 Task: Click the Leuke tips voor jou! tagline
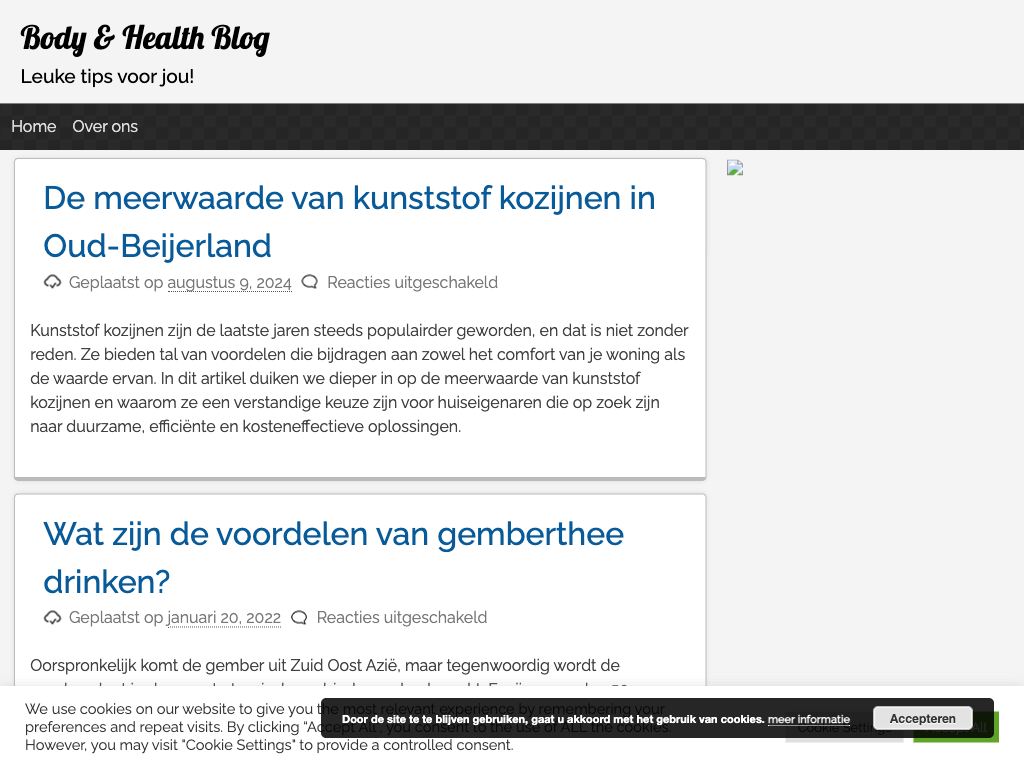pos(107,76)
